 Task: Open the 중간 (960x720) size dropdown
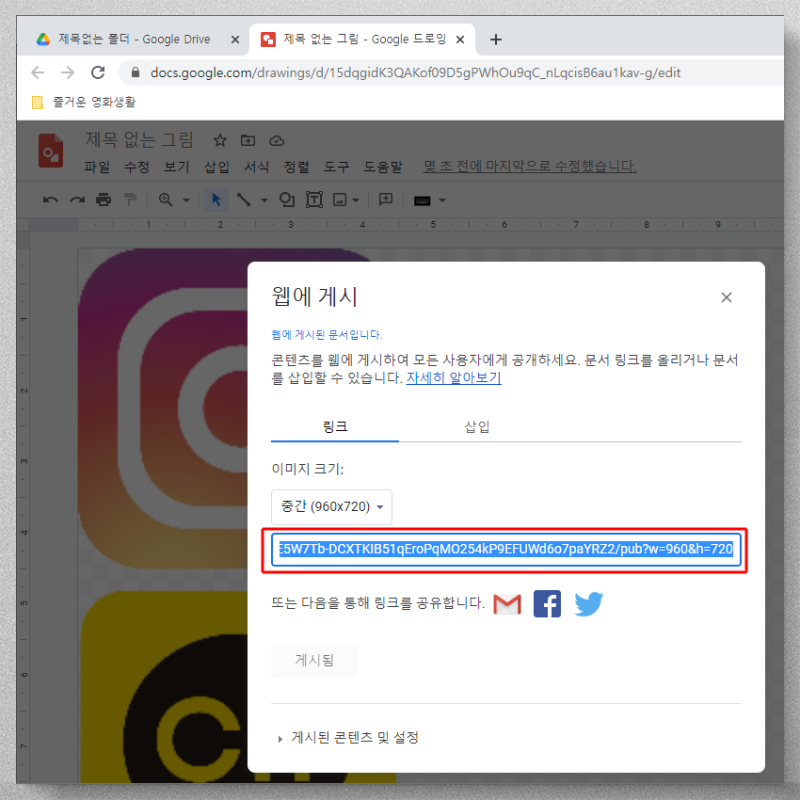[332, 507]
